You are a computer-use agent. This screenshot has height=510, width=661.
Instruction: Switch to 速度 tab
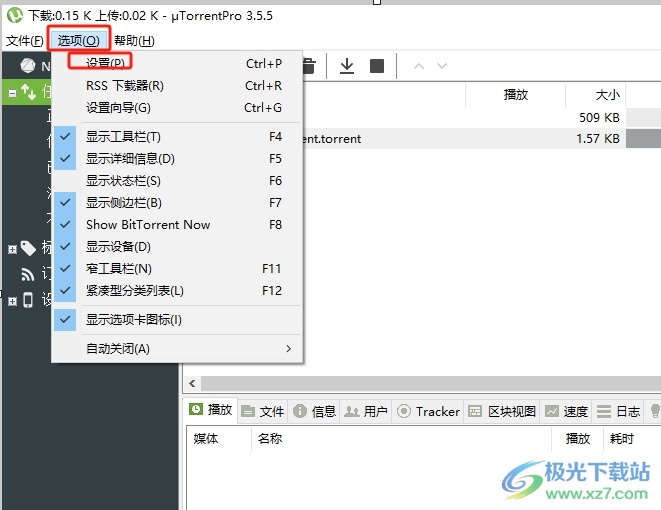pos(566,411)
